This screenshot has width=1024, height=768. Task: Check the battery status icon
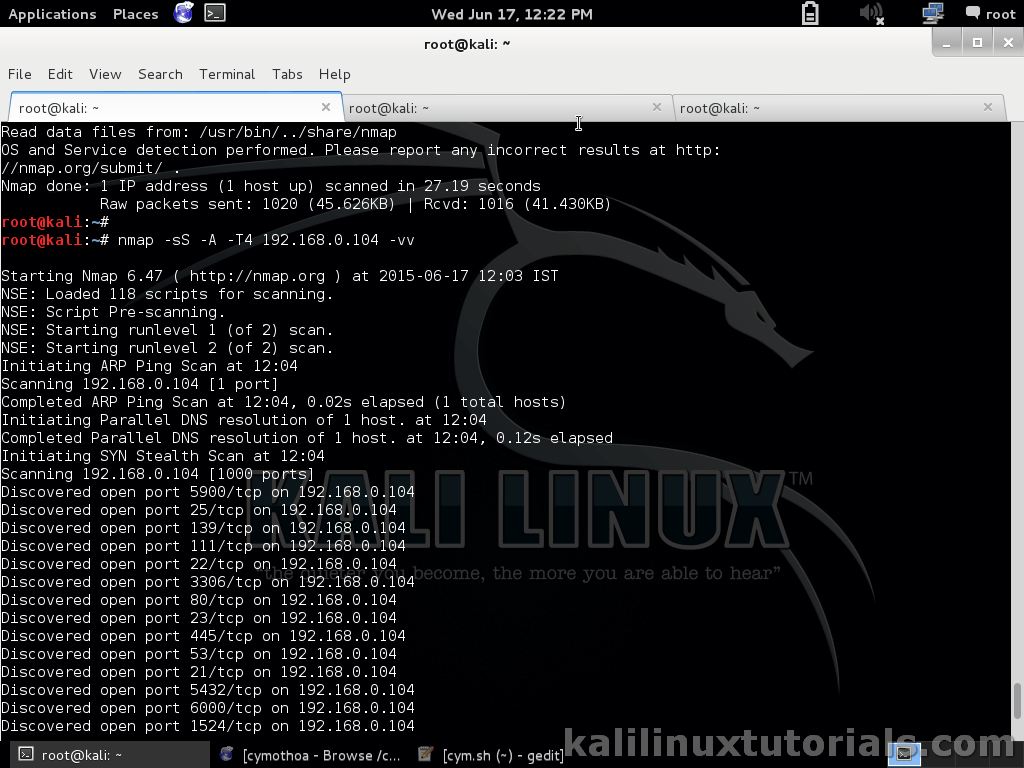tap(810, 14)
